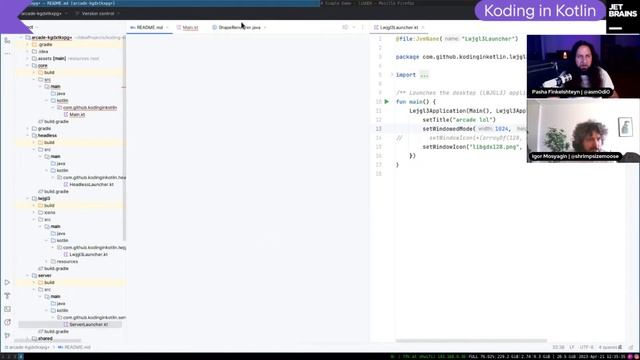This screenshot has width=640, height=360.
Task: Click the 4 spaces indent indicator
Action: 608,347
